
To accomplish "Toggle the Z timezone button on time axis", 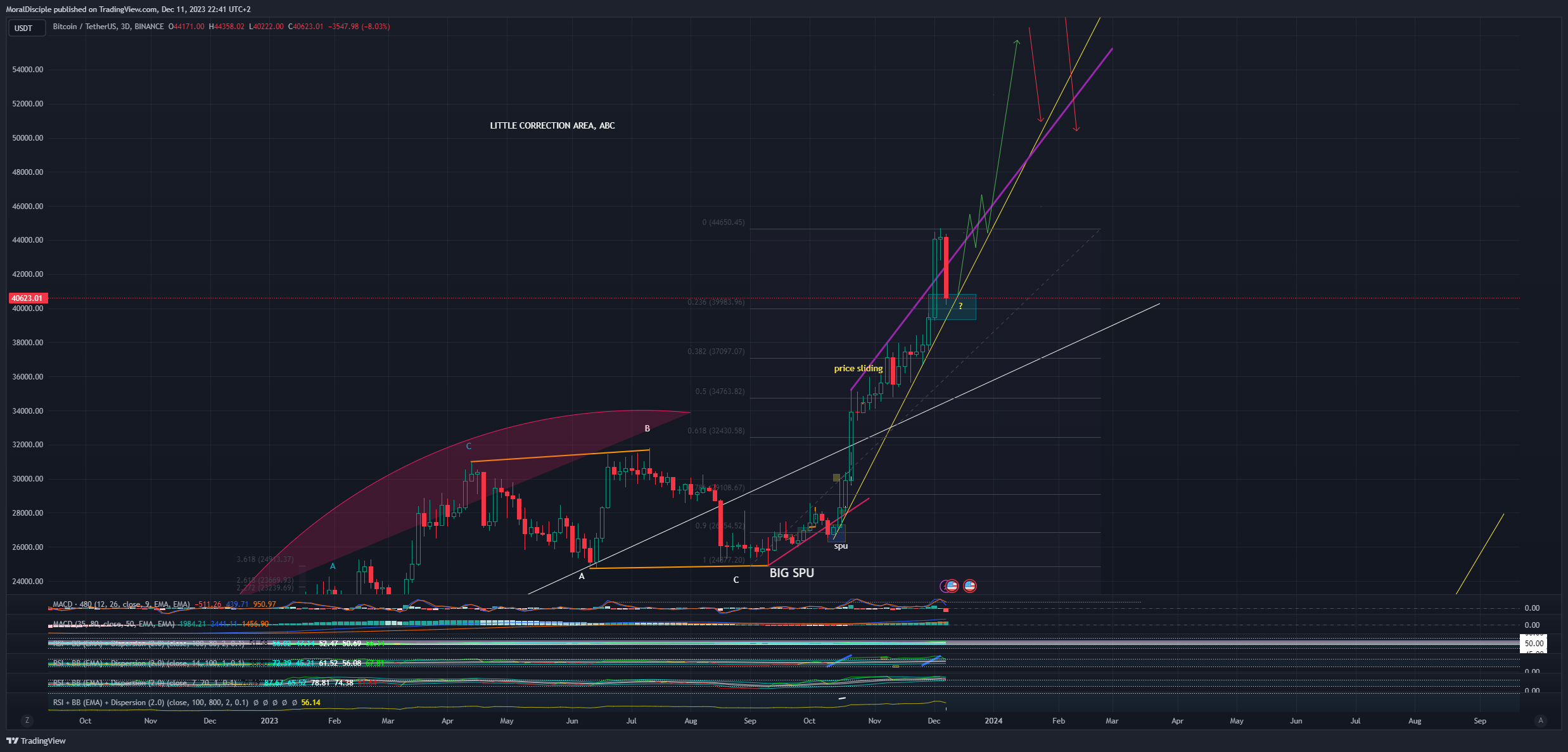I will (27, 720).
